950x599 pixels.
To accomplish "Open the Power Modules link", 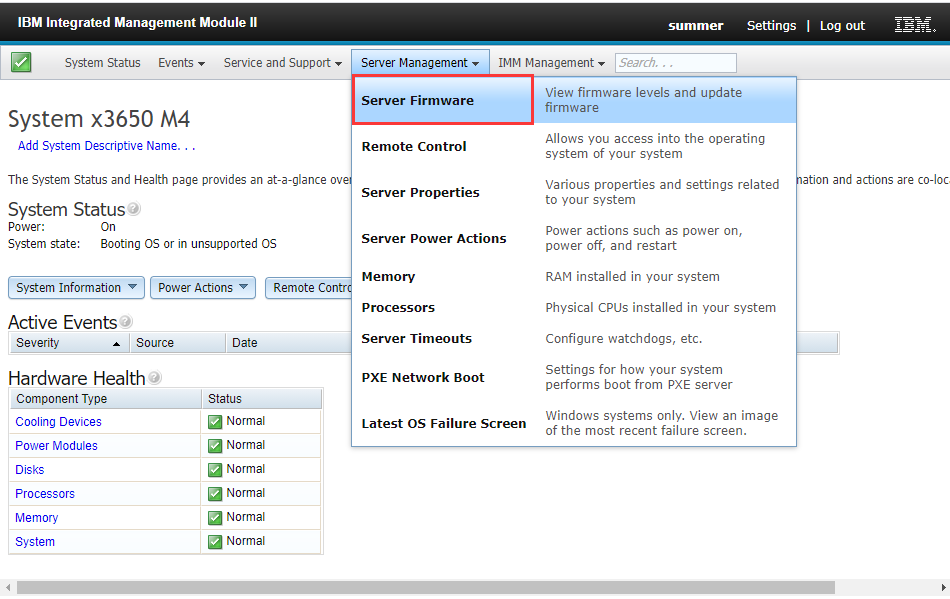I will click(56, 446).
